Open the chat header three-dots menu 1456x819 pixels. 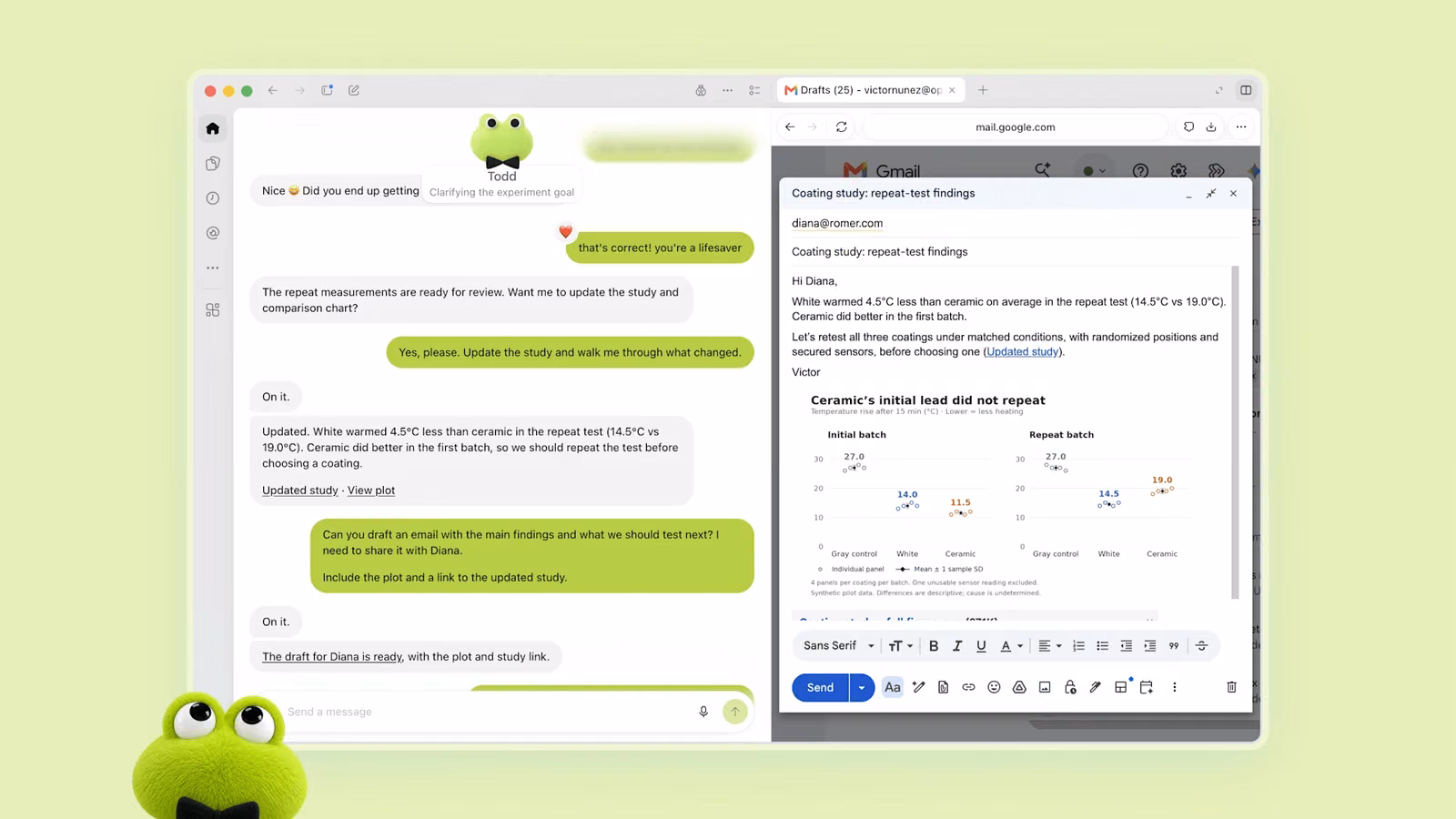click(x=727, y=90)
